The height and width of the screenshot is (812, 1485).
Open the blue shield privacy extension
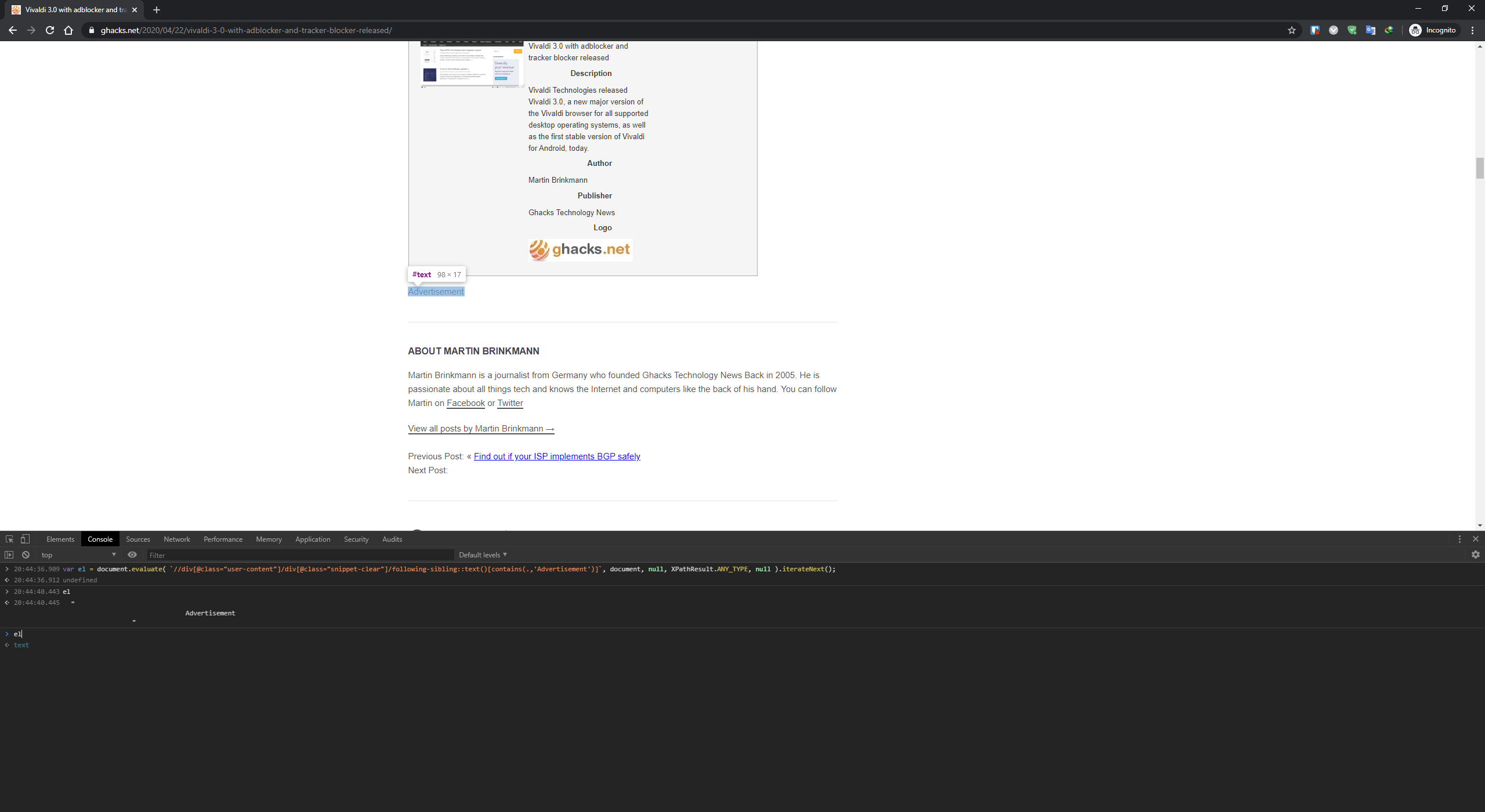click(x=1314, y=30)
